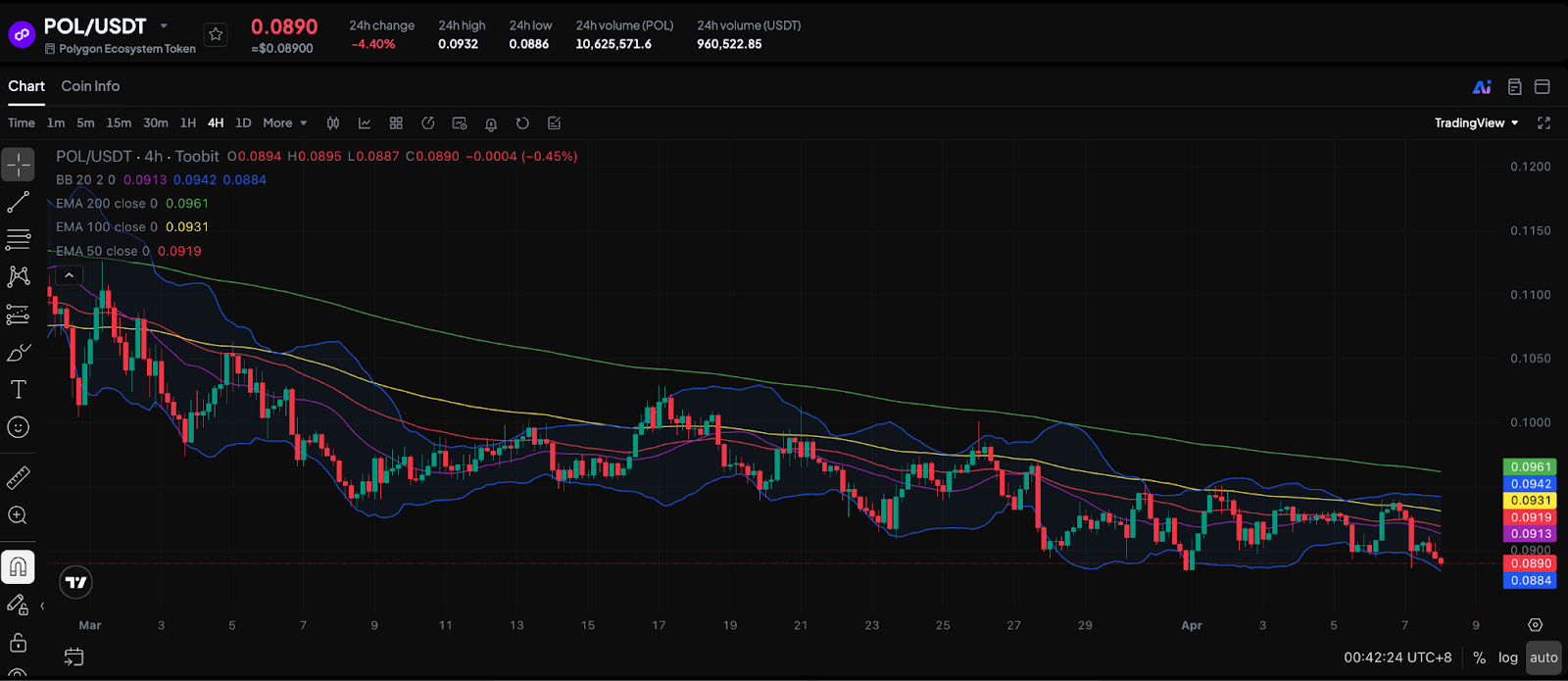Viewport: 1568px width, 681px height.
Task: Click the AI analysis icon
Action: 1482,87
